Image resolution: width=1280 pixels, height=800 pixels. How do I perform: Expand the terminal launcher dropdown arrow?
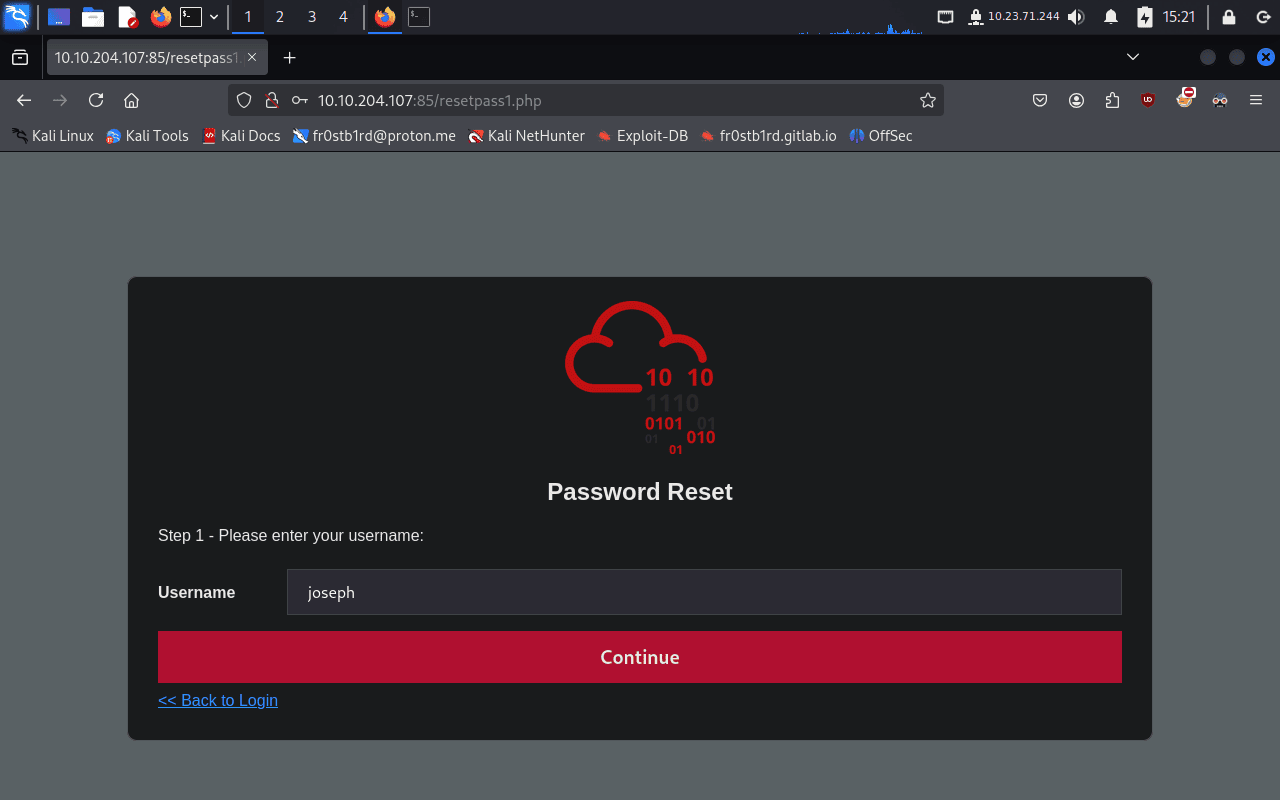pyautogui.click(x=214, y=17)
